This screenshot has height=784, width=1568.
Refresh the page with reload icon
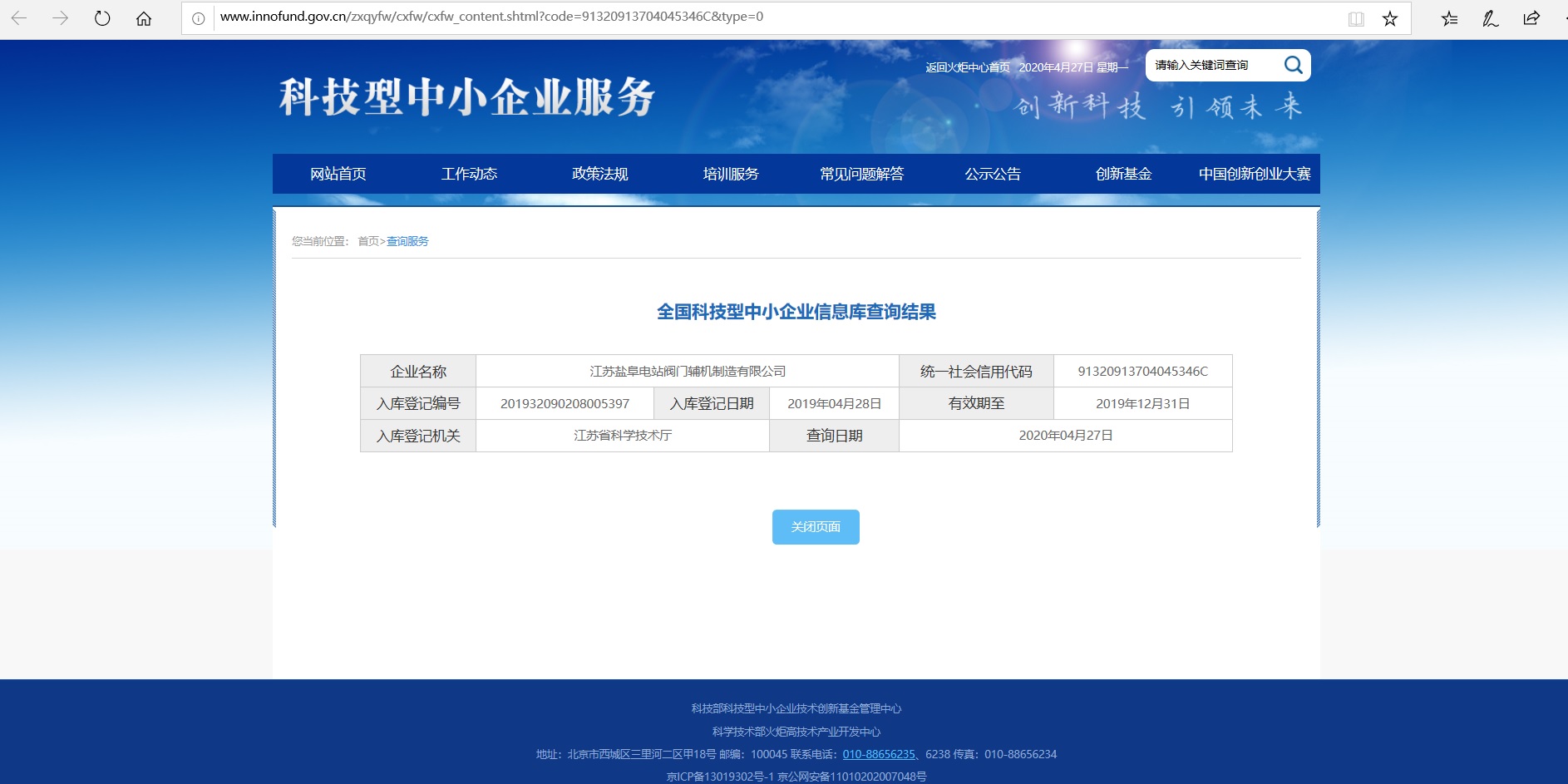(x=102, y=18)
